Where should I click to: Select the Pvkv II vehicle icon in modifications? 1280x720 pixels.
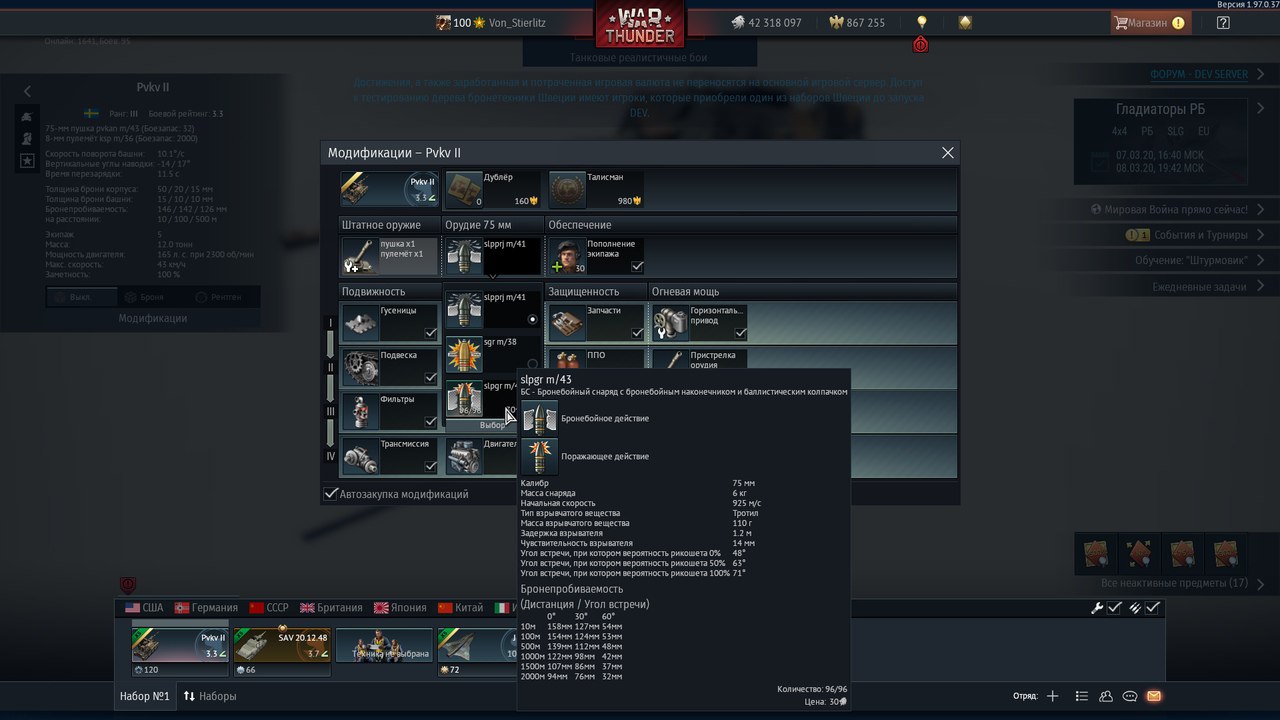coord(390,188)
